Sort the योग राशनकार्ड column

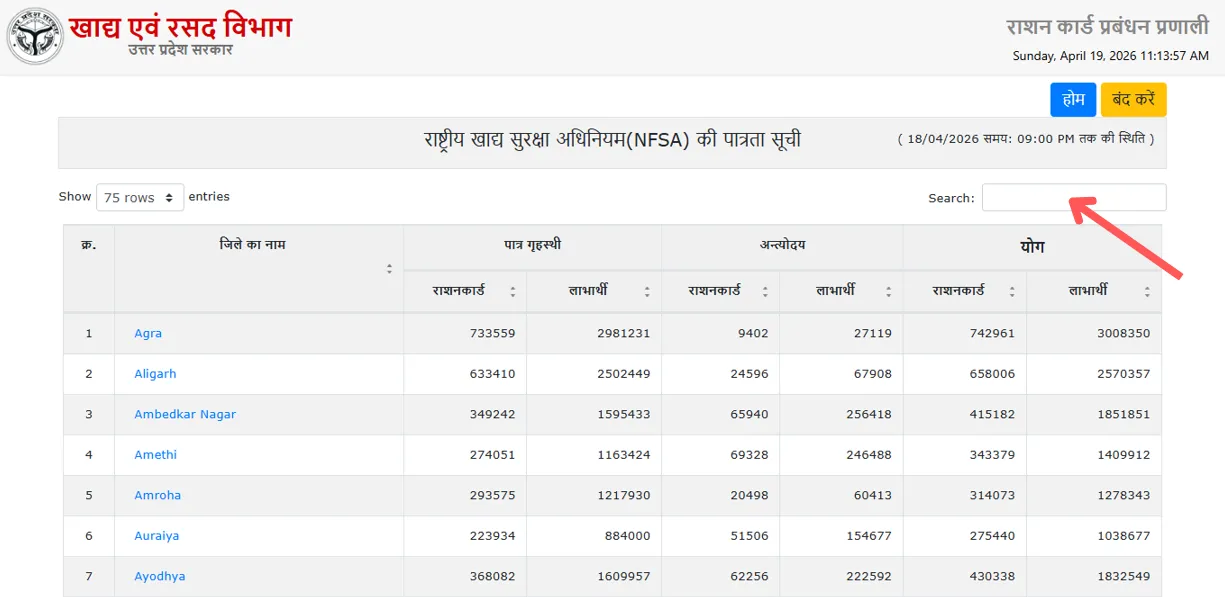point(1011,292)
